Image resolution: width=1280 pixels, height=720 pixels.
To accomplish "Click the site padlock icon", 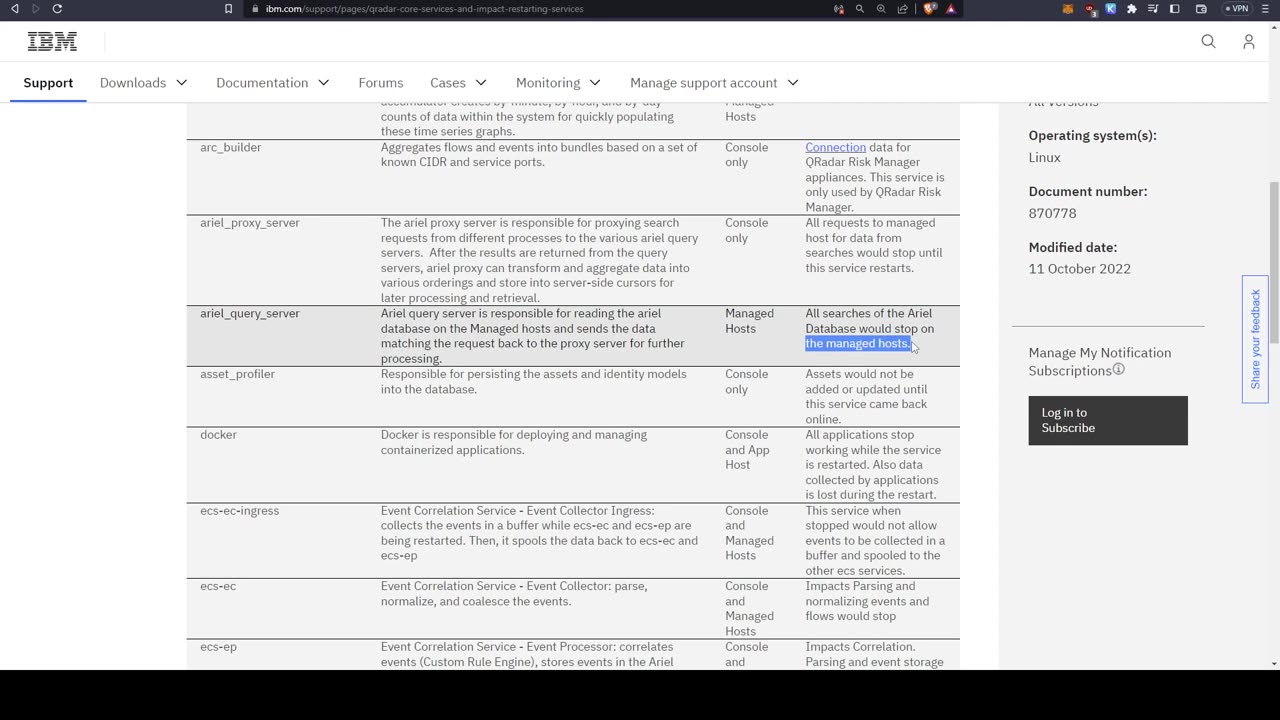I will 255,9.
